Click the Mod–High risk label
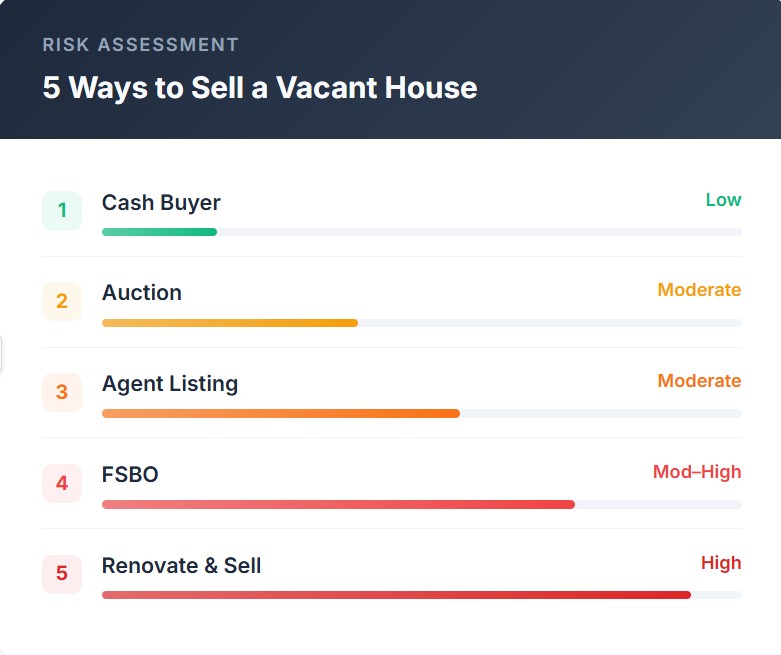Image resolution: width=781 pixels, height=655 pixels. pos(697,472)
